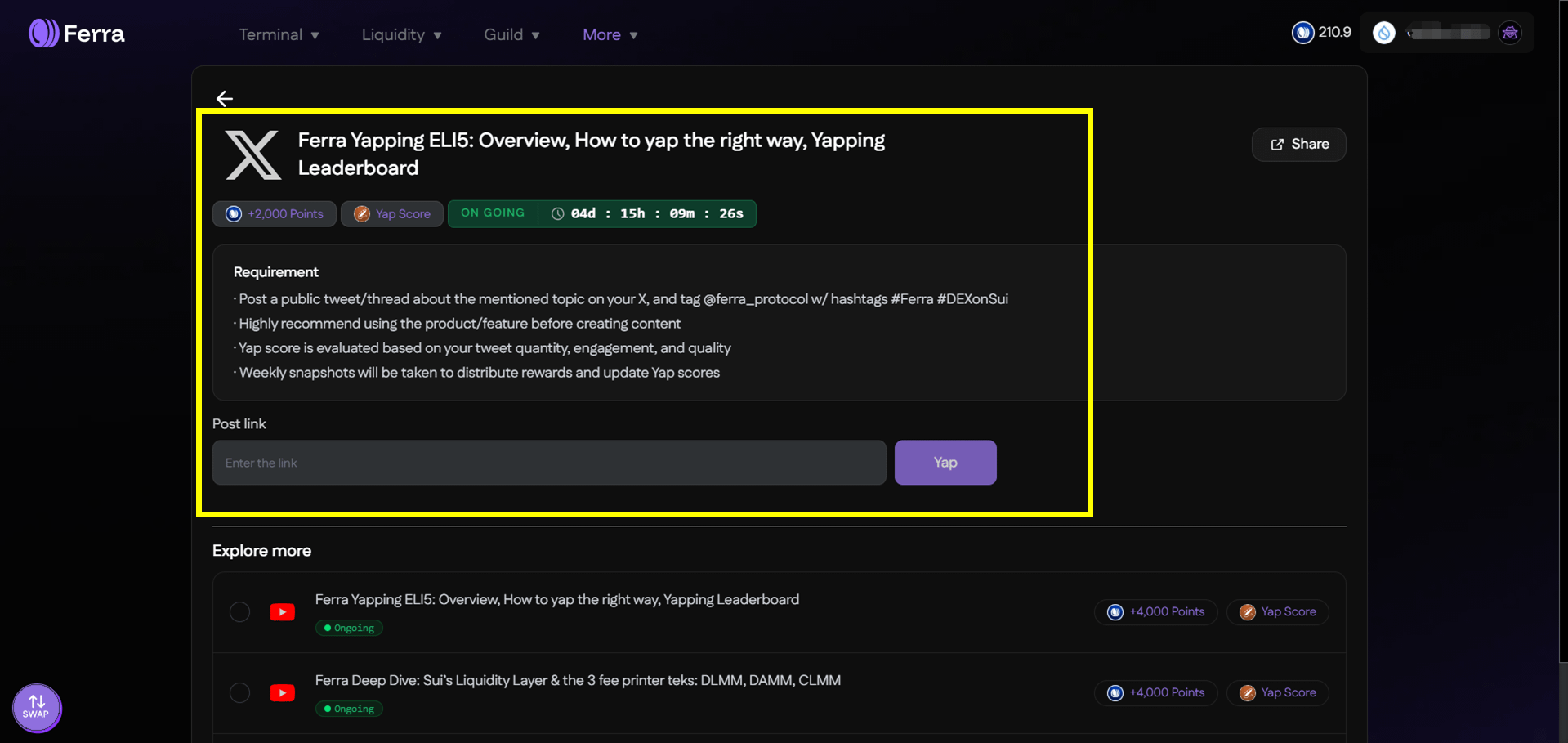
Task: Click Yap Score text in Ferra Deep Dive row
Action: [1289, 692]
